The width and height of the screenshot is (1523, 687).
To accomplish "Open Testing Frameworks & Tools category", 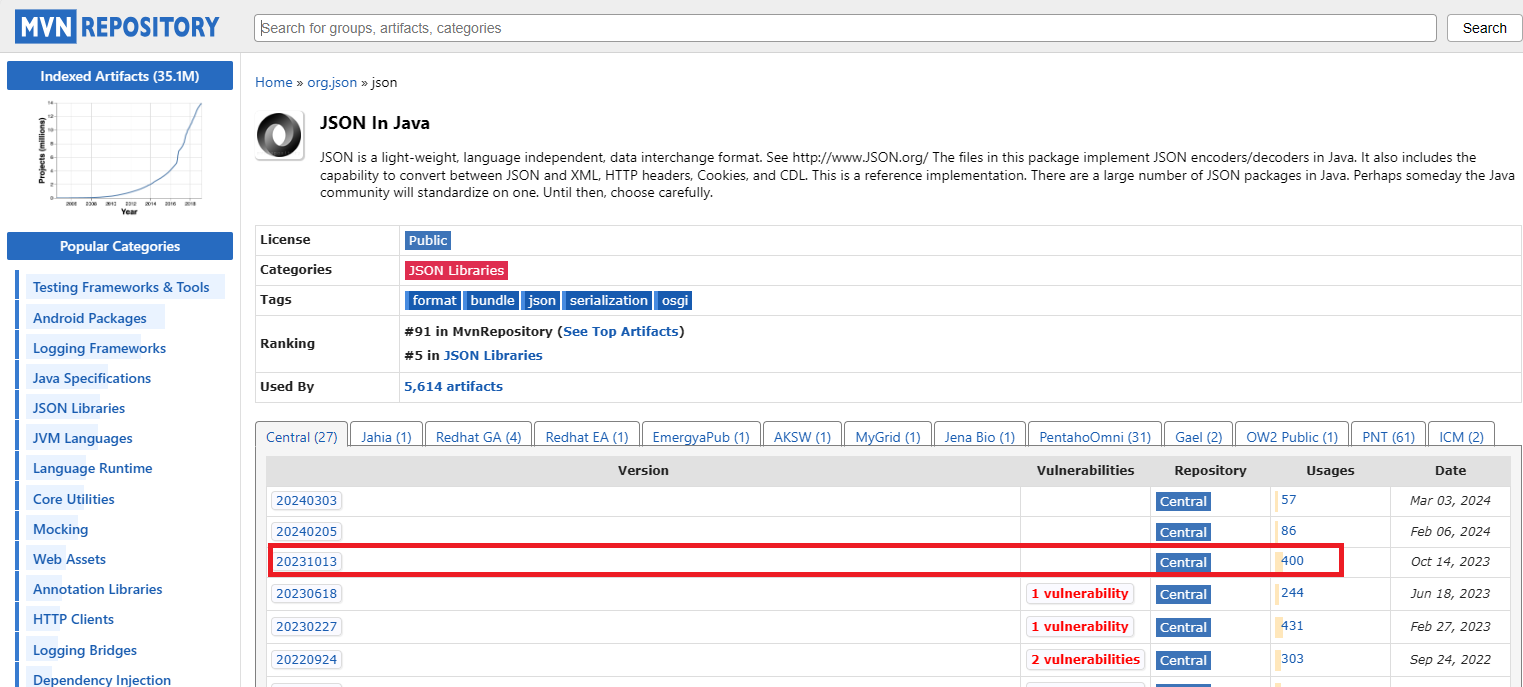I will (x=121, y=287).
